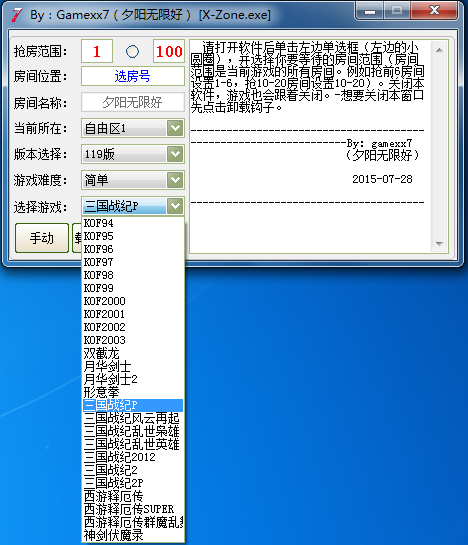Select 西游释厄传群魔乱舞 in the list
The image size is (468, 545).
click(133, 522)
